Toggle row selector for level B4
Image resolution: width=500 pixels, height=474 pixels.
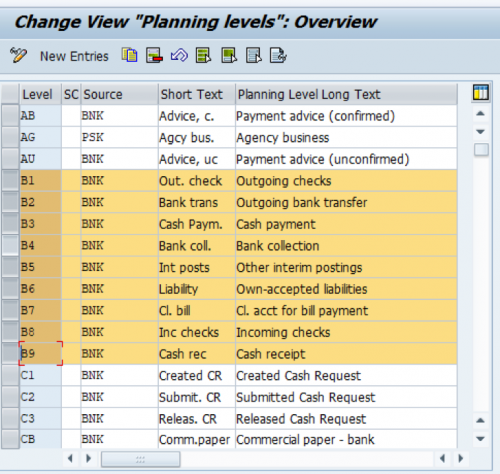[x=10, y=246]
